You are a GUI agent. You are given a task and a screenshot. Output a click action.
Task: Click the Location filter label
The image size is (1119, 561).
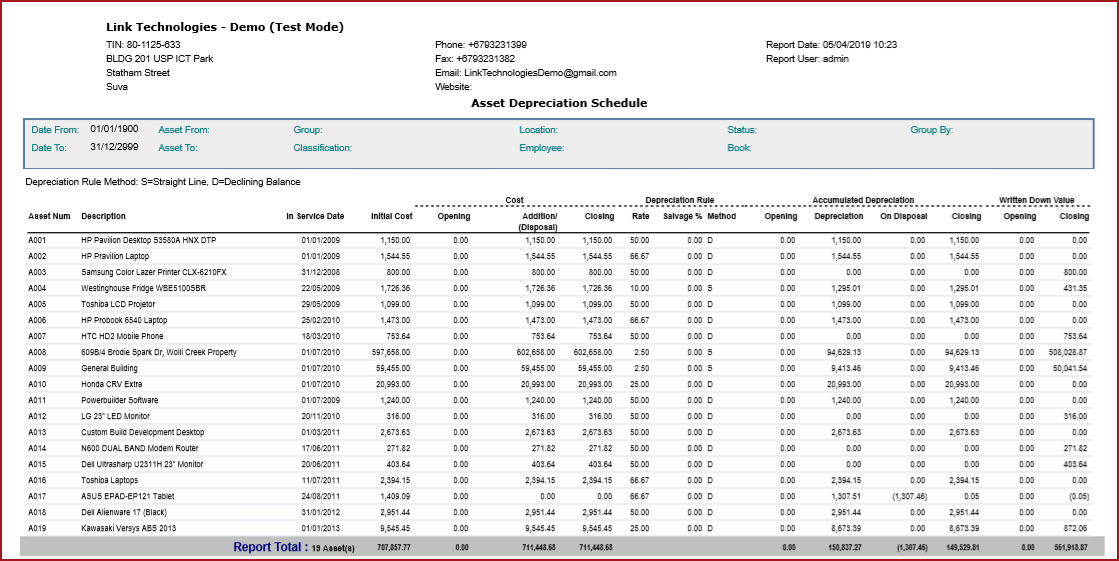(538, 130)
